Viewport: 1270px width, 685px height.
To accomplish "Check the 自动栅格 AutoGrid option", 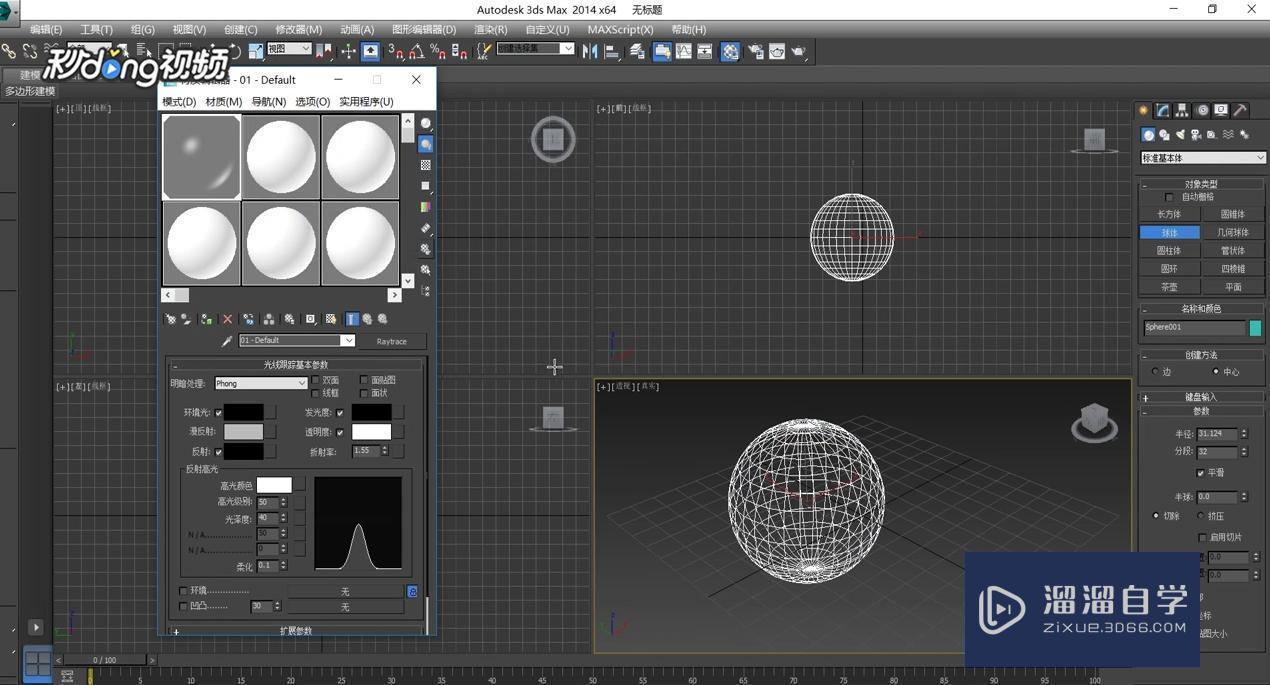I will (x=1169, y=196).
